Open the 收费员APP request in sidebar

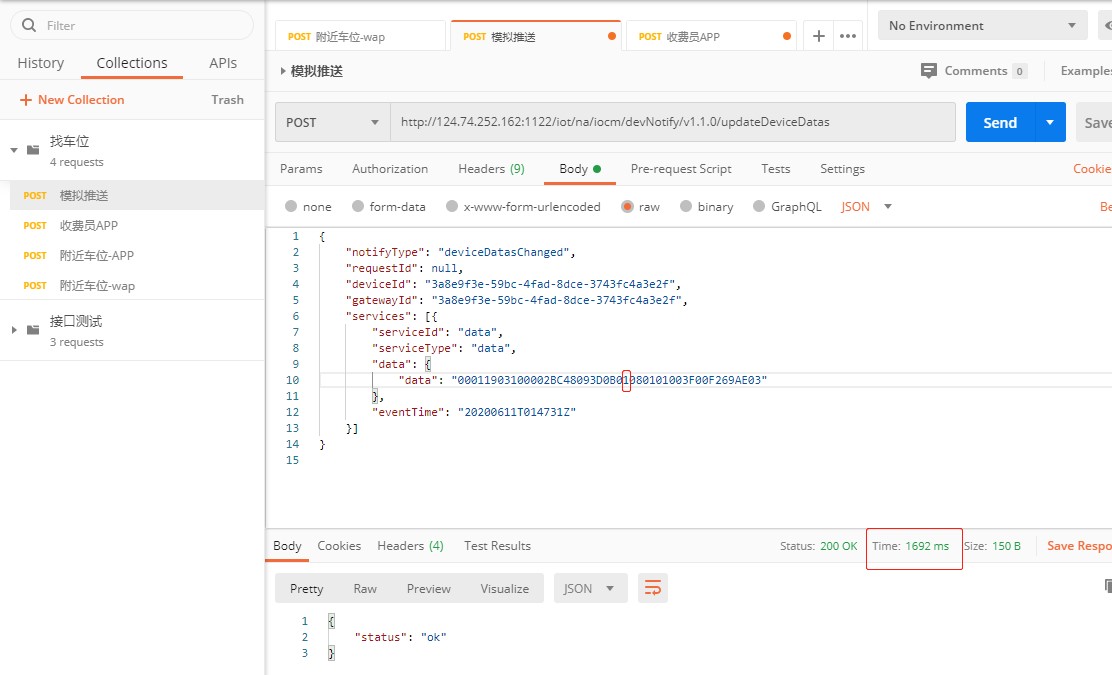pyautogui.click(x=89, y=226)
